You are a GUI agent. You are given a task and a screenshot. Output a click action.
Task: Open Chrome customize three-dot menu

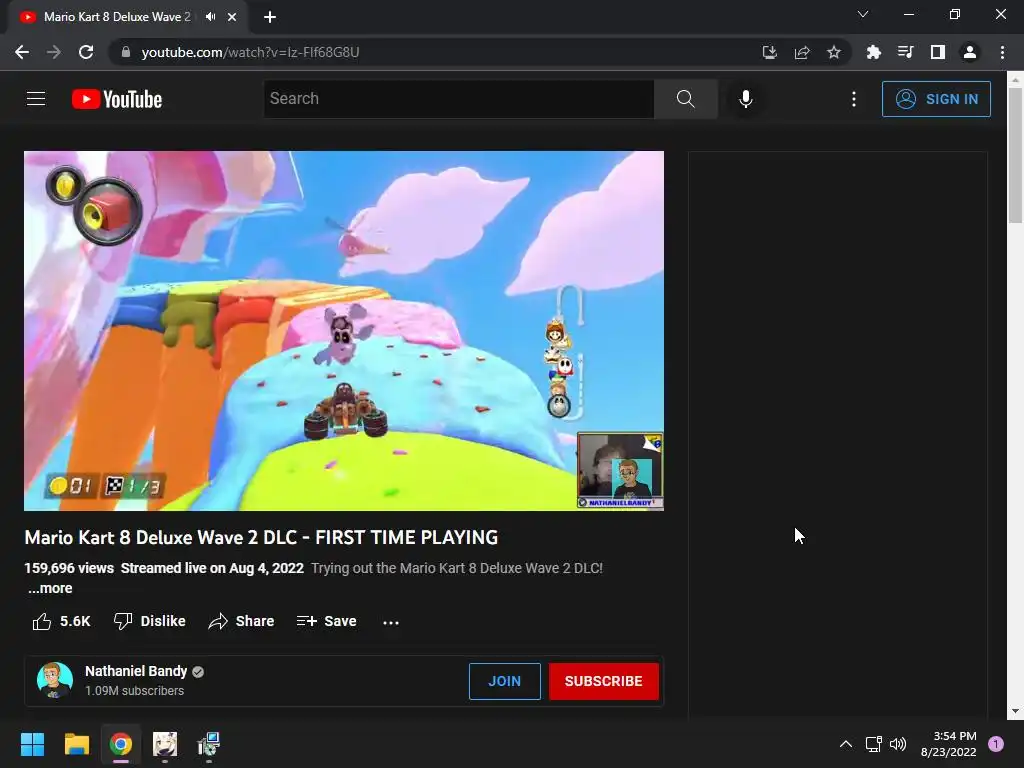point(1002,52)
